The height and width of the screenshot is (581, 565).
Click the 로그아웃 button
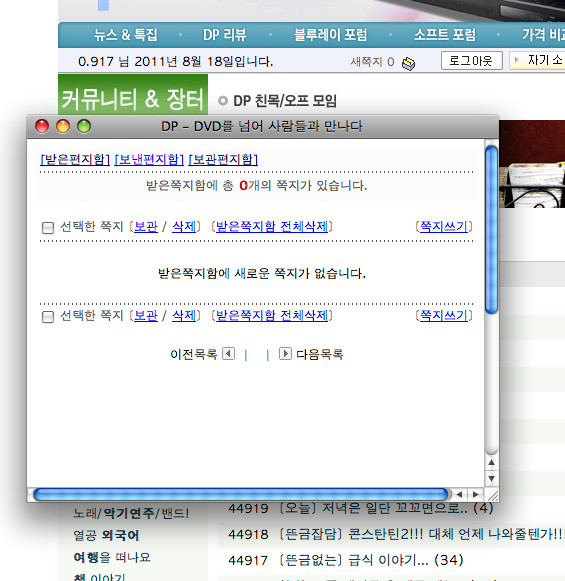tap(471, 60)
